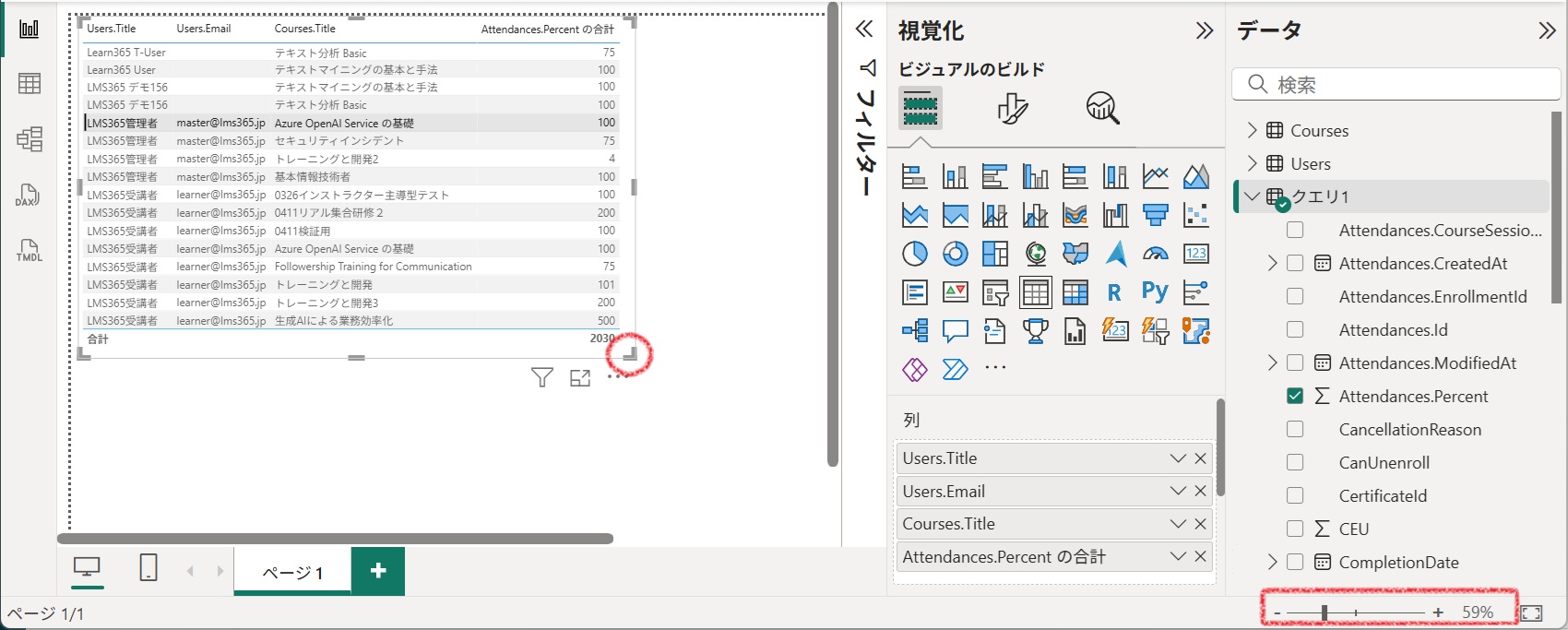Viewport: 1568px width, 630px height.
Task: Uncheck the Attendances.Percent field
Action: click(x=1295, y=396)
